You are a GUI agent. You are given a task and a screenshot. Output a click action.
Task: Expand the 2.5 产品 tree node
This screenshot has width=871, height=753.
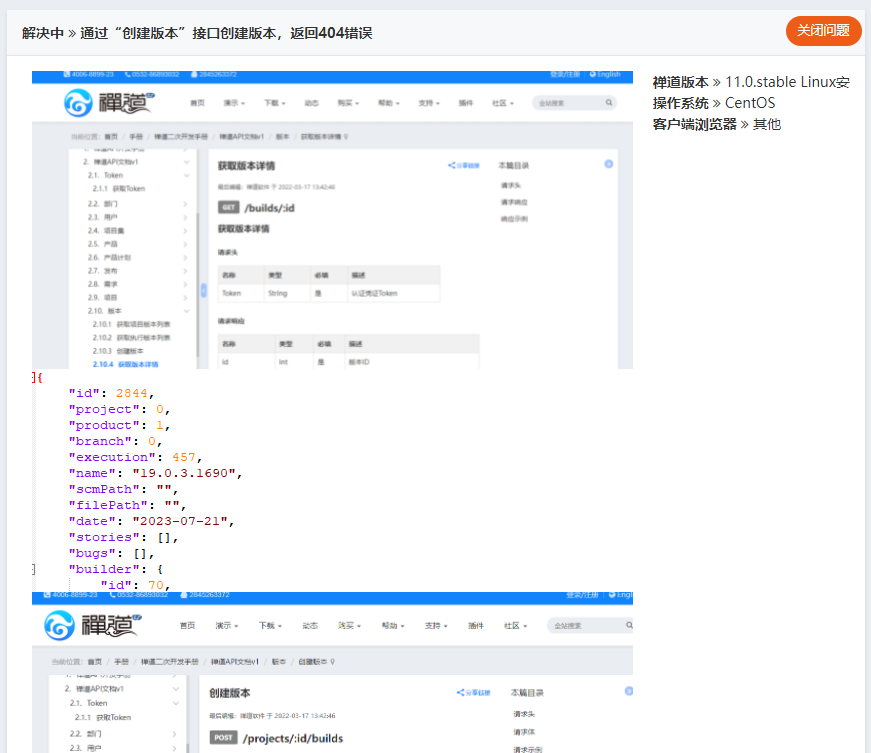click(186, 244)
